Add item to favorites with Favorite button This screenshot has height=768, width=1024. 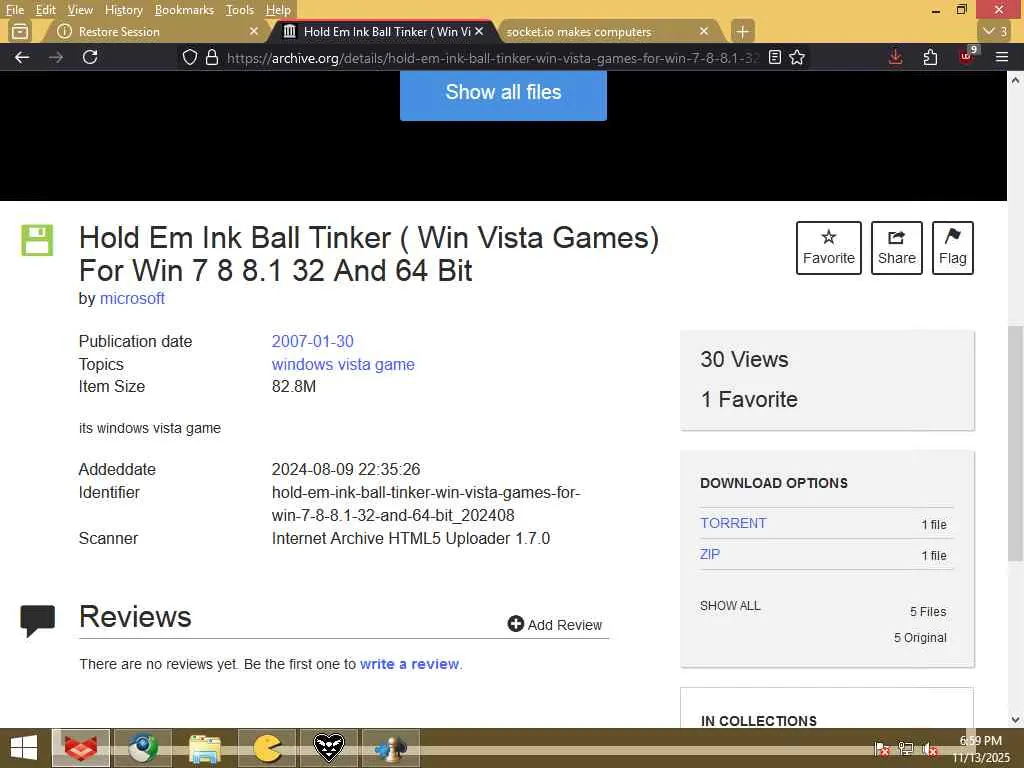[x=829, y=248]
